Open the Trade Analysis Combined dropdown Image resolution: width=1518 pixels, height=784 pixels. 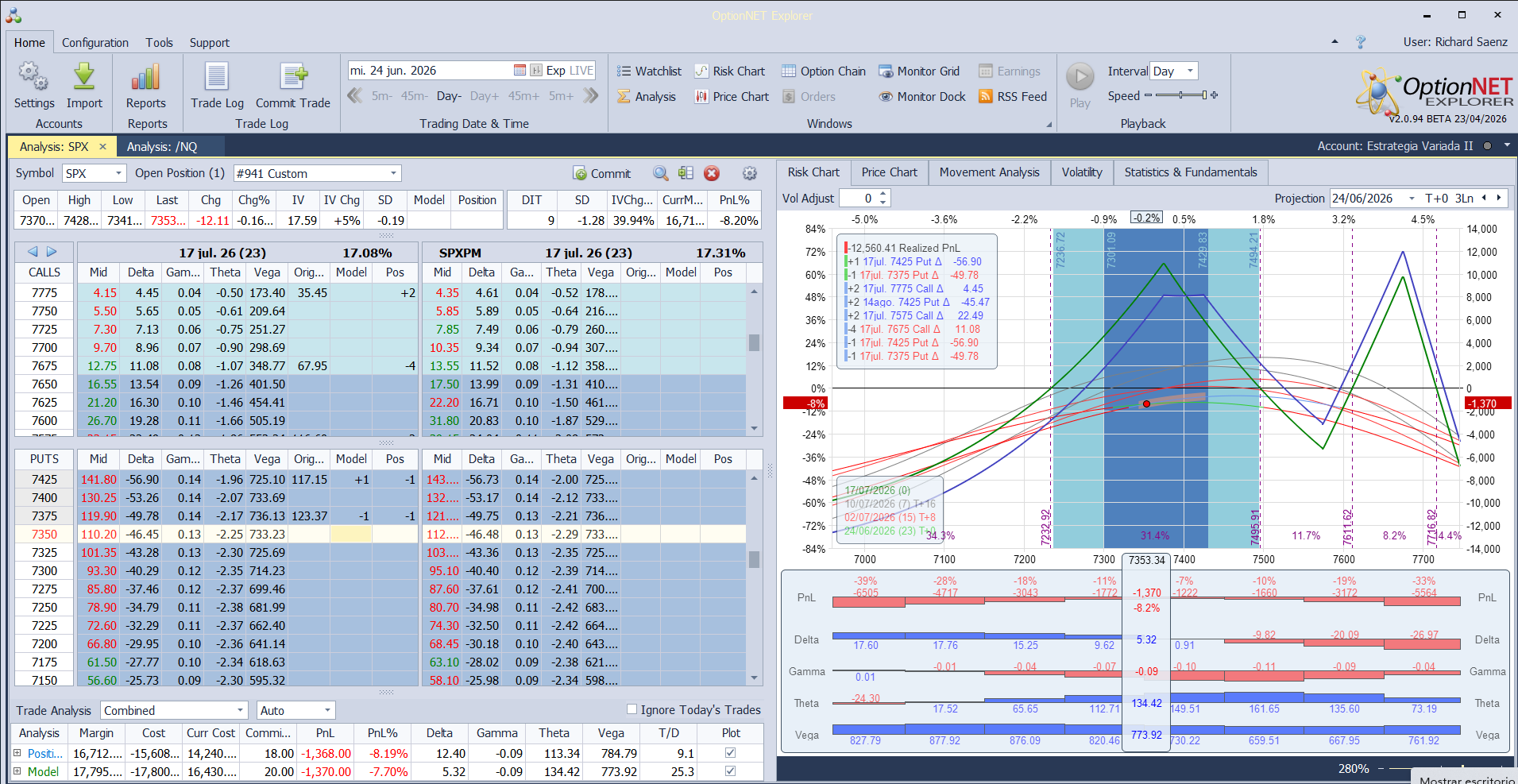pos(240,710)
